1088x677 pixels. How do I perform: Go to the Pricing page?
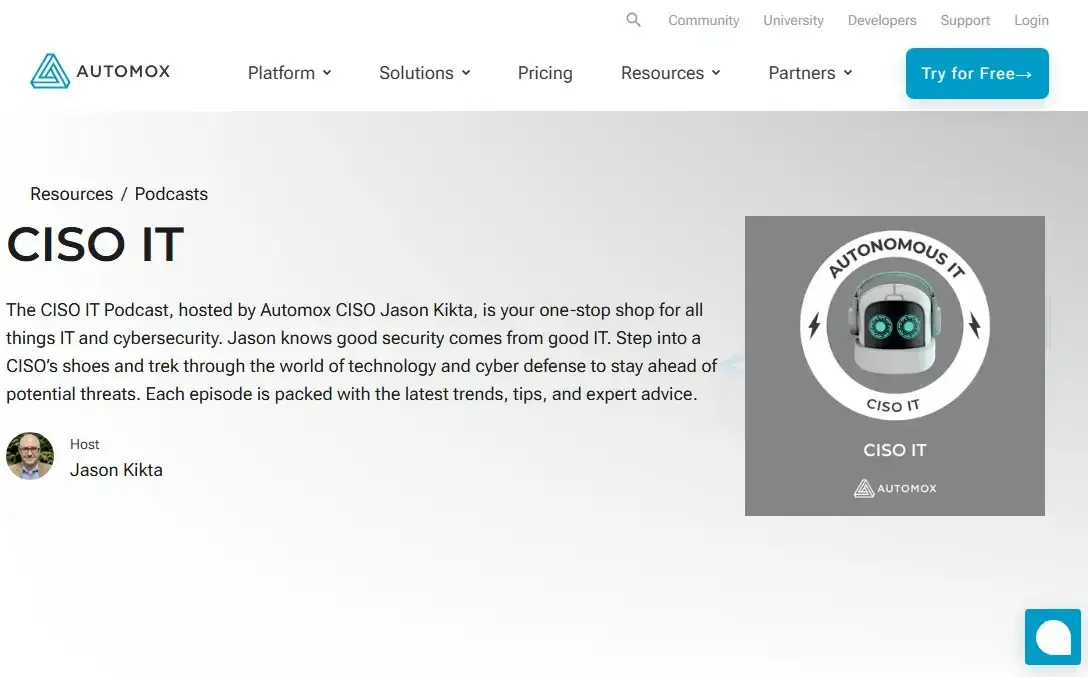tap(545, 73)
